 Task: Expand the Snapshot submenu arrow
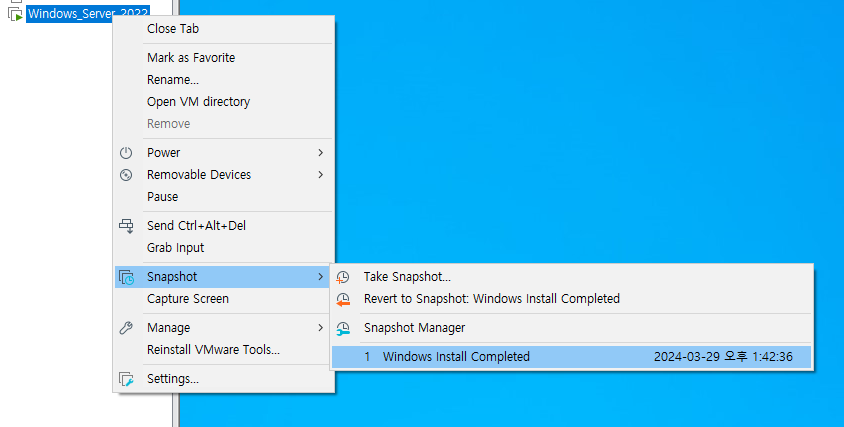321,277
